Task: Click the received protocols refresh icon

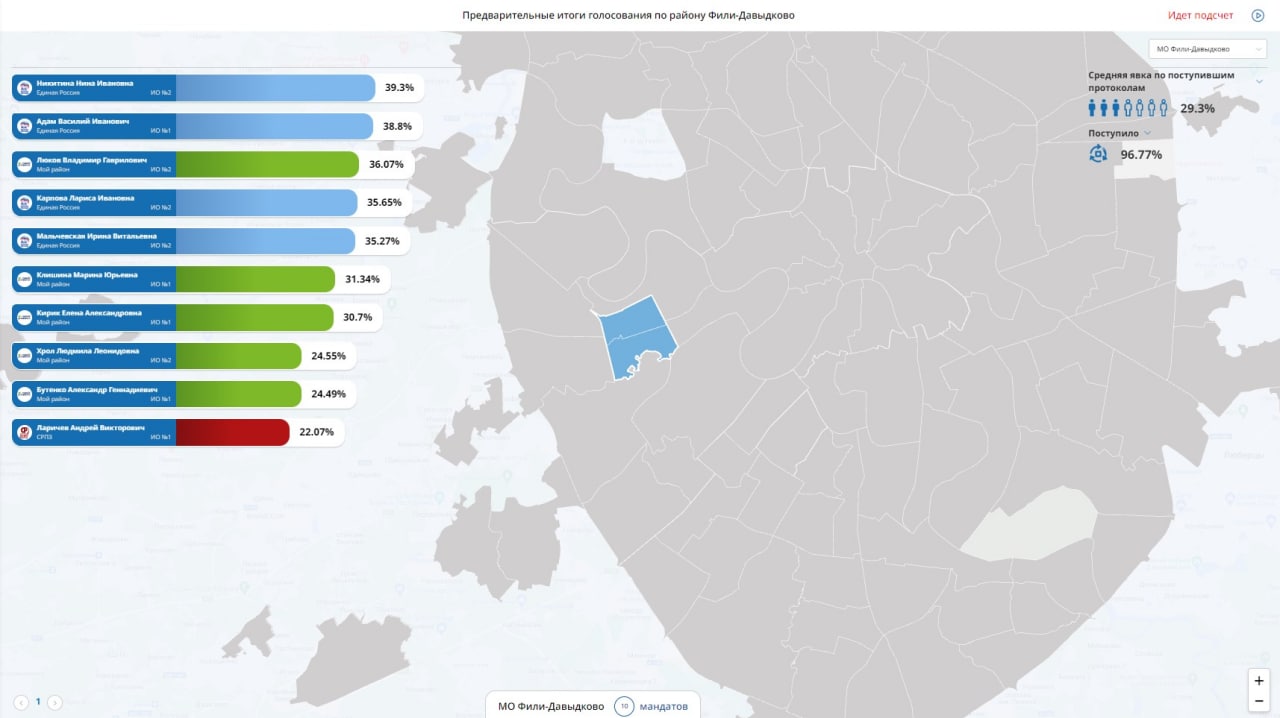Action: tap(1098, 154)
